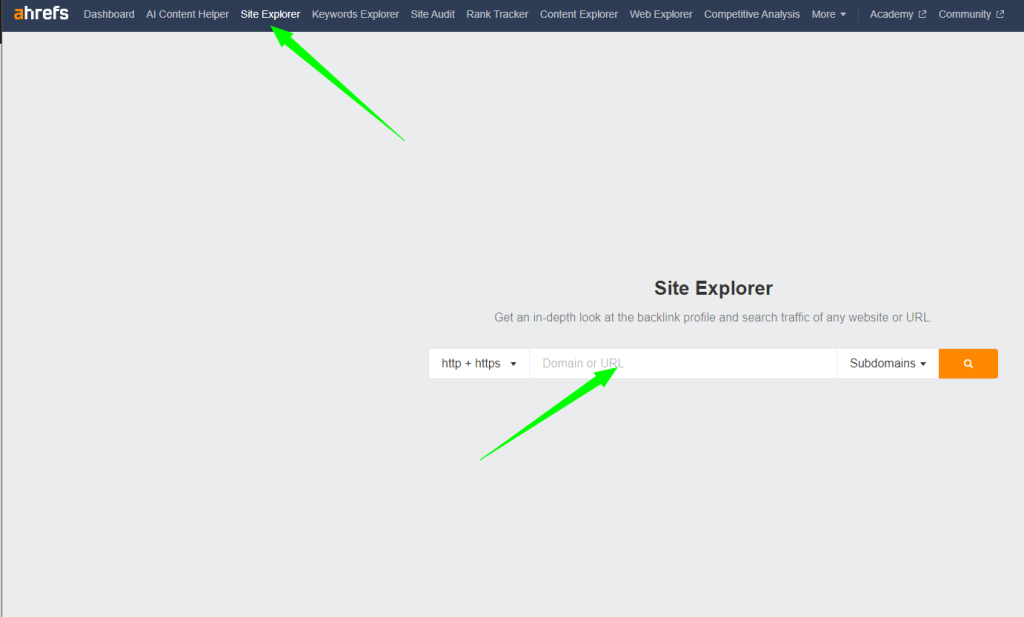Viewport: 1024px width, 617px height.
Task: Visit the Community link
Action: (x=964, y=15)
